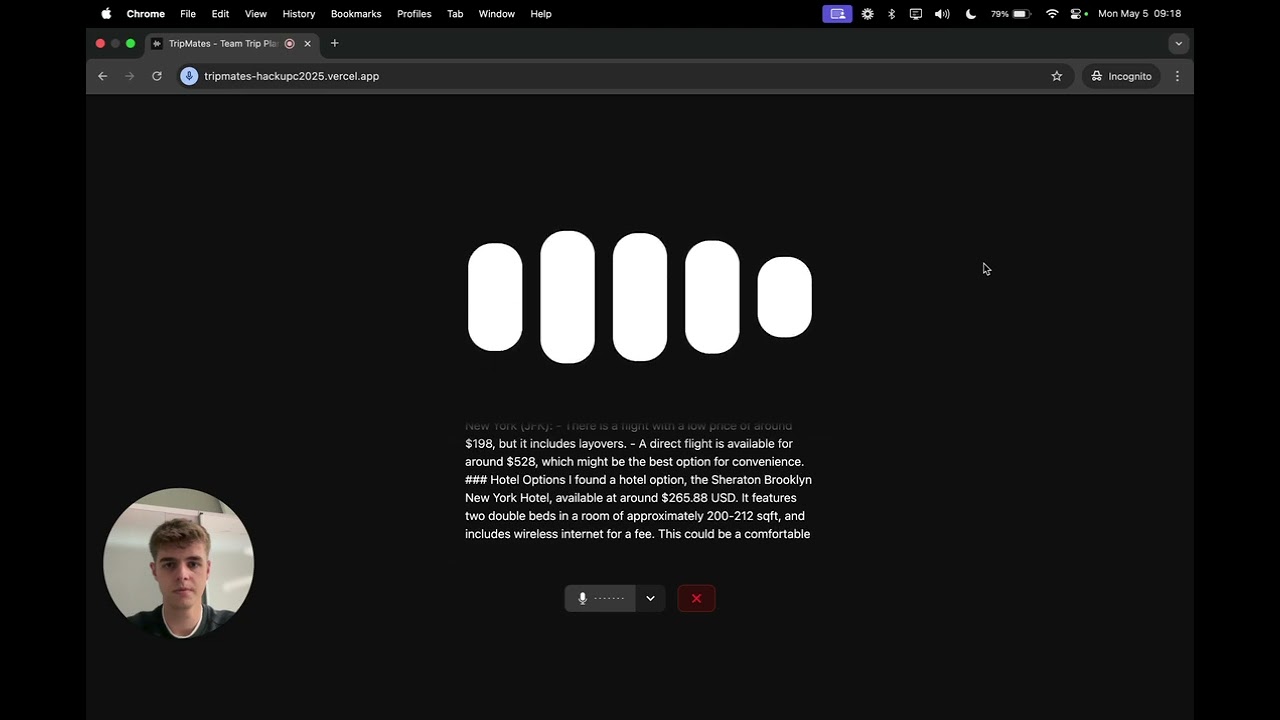Image resolution: width=1280 pixels, height=720 pixels.
Task: Open the History menu
Action: [x=299, y=14]
